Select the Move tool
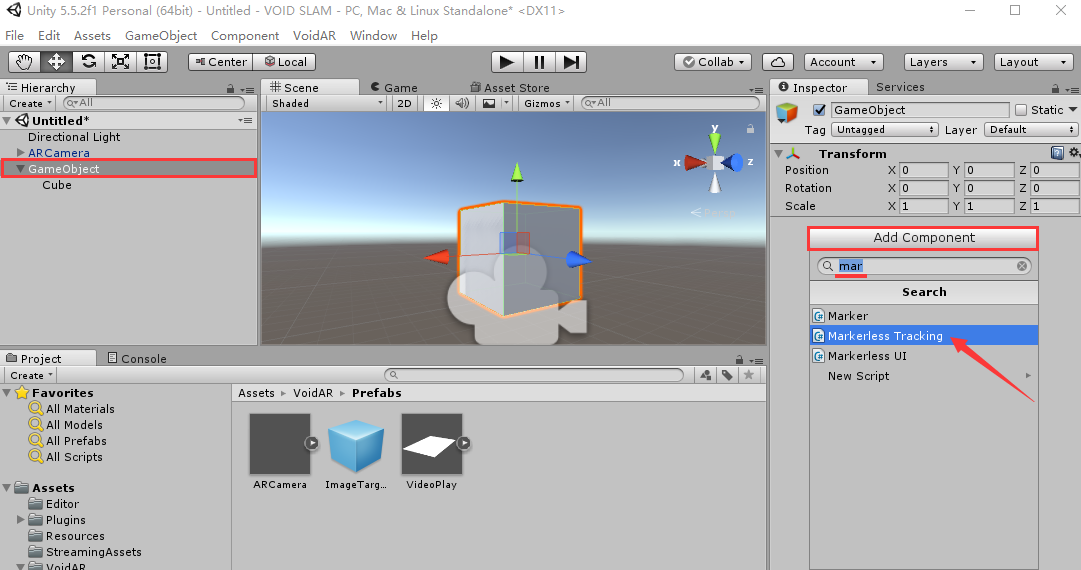The width and height of the screenshot is (1081, 570). (57, 62)
